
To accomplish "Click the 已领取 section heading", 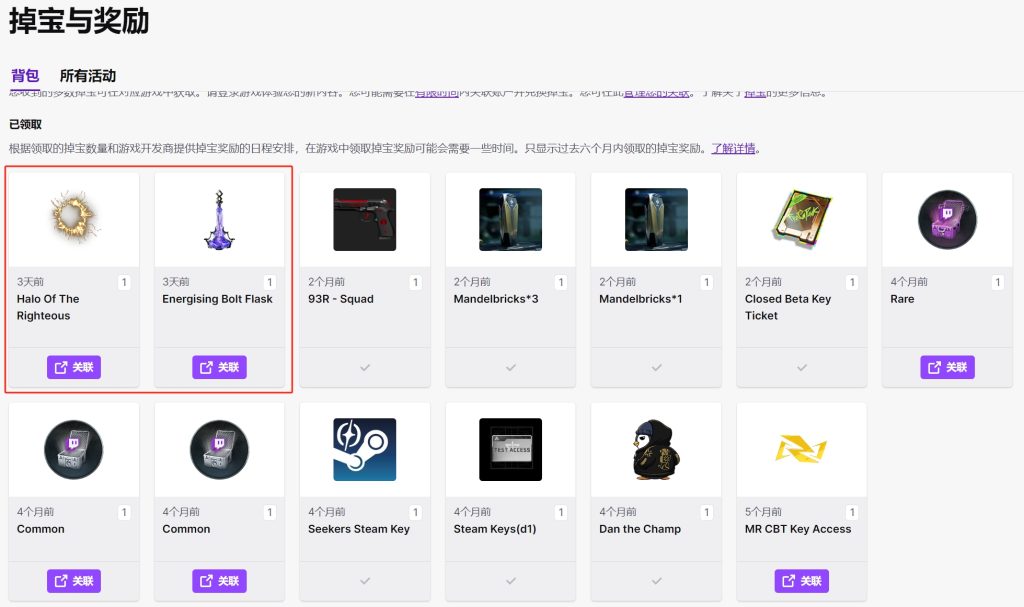I will click(25, 124).
